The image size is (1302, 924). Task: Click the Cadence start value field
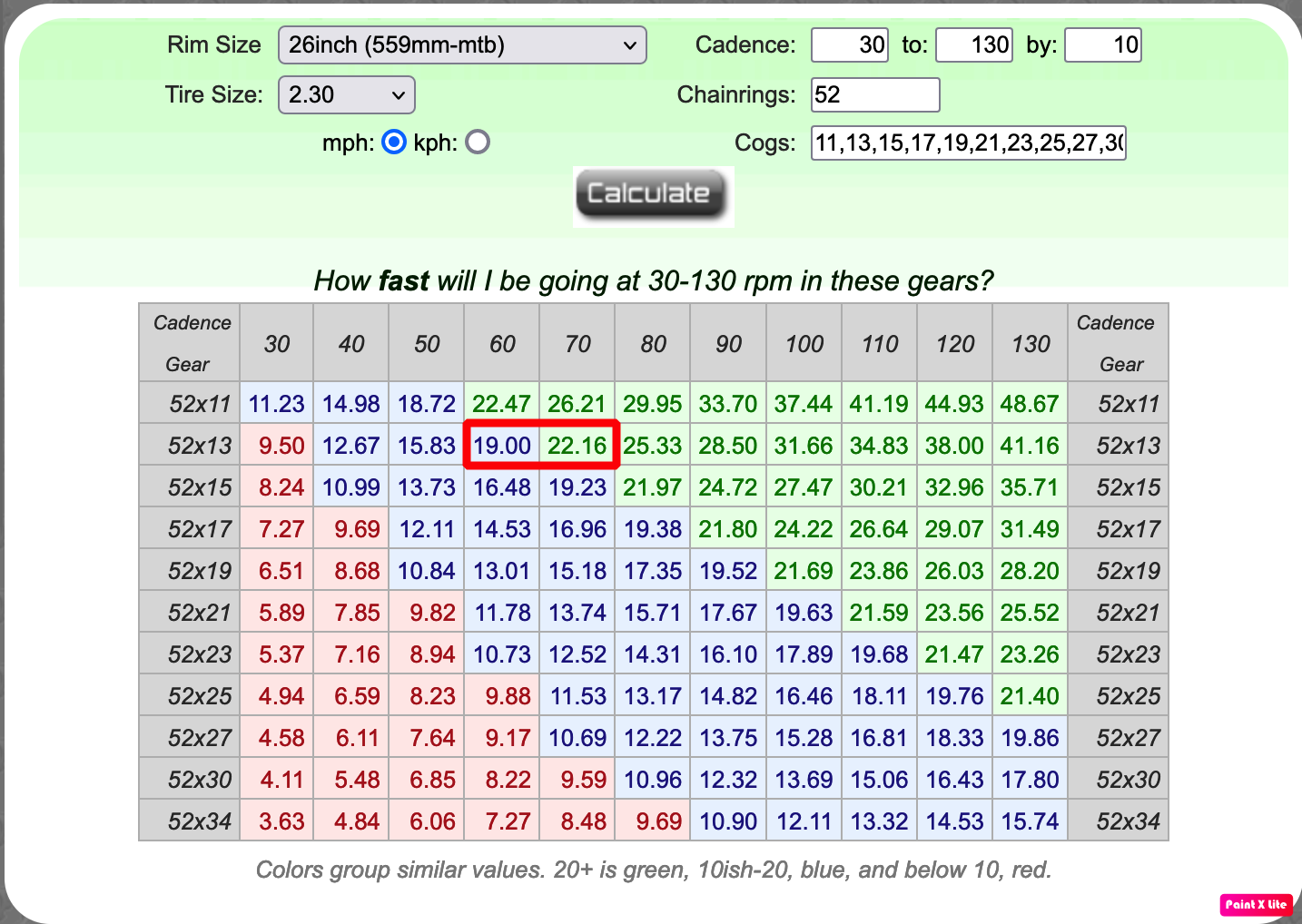pyautogui.click(x=849, y=44)
